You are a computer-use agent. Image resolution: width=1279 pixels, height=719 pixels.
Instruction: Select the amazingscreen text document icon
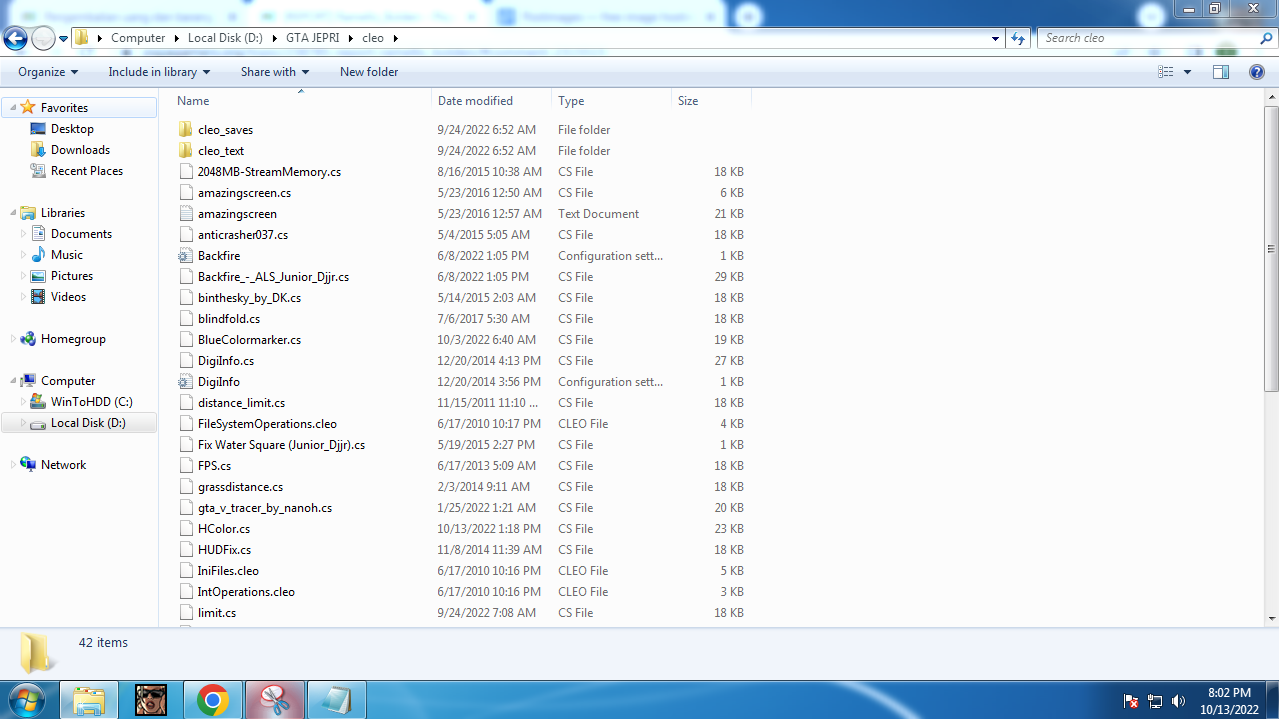click(185, 214)
